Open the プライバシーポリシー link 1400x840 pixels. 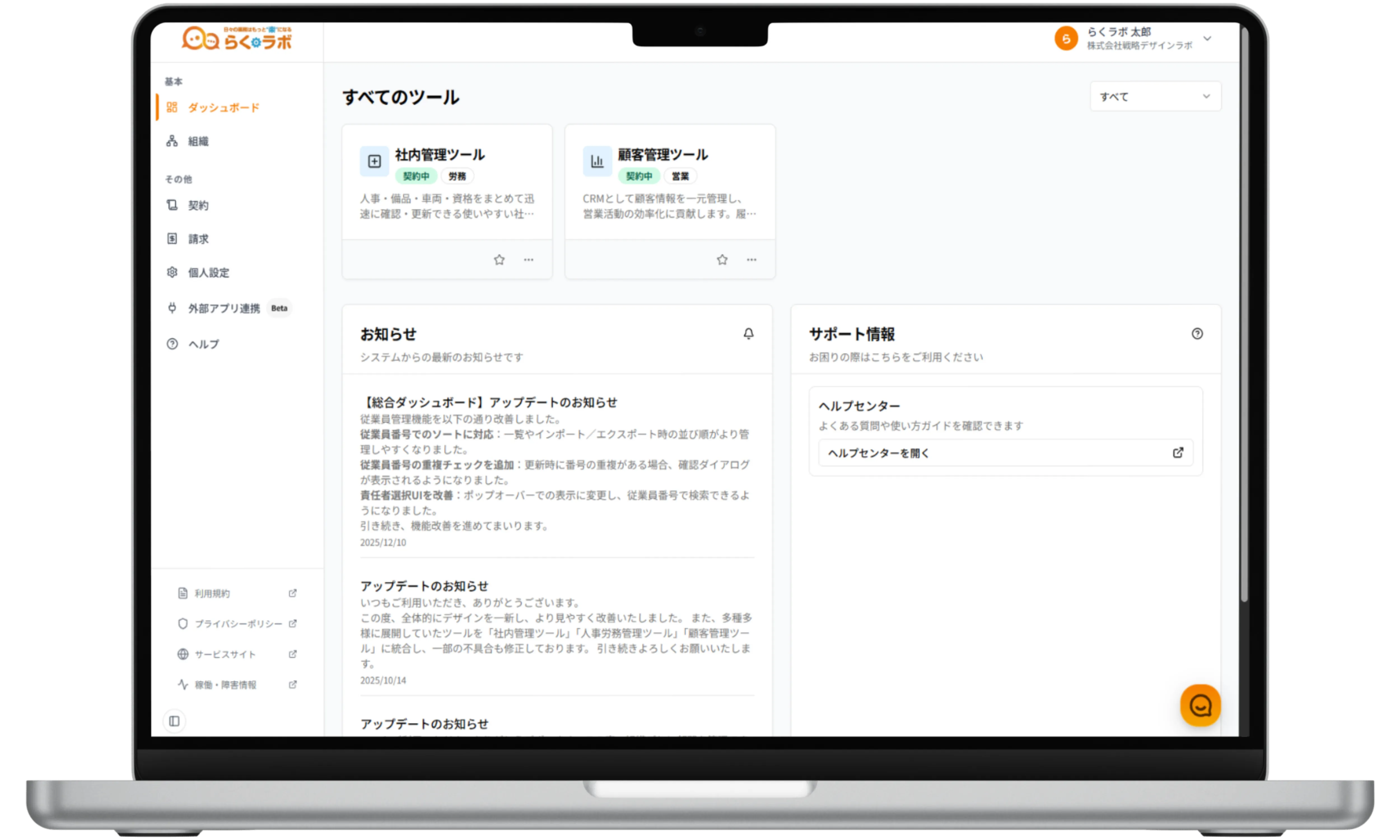click(238, 624)
